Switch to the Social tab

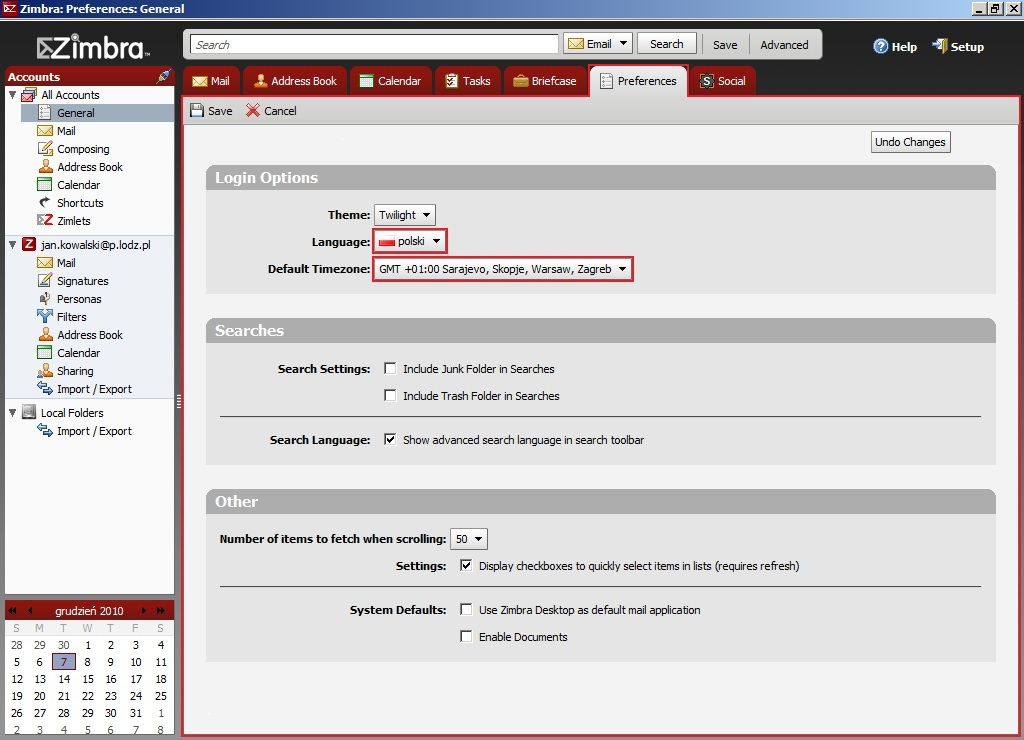(x=722, y=81)
